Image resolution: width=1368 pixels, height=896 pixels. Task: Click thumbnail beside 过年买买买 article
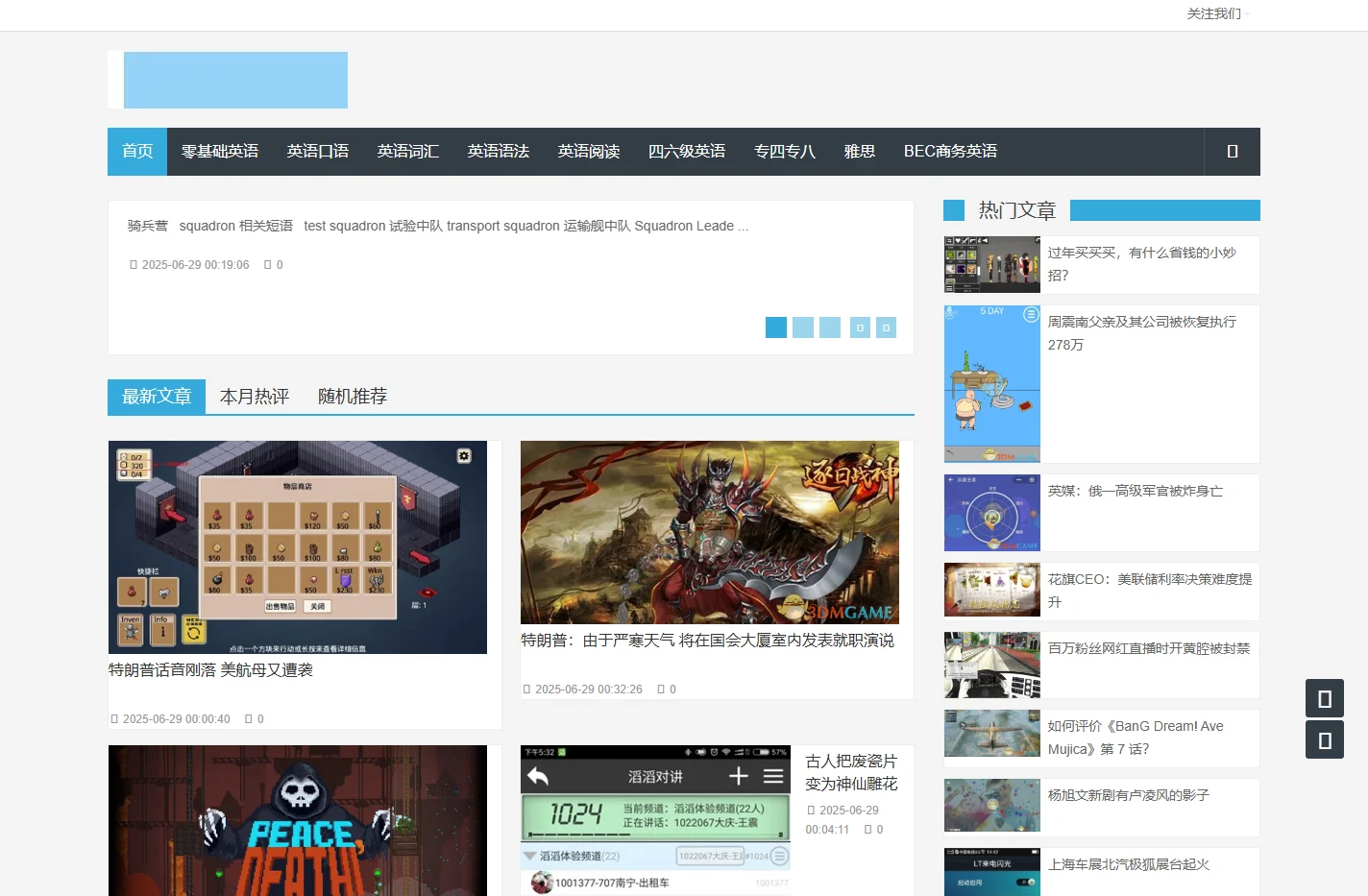coord(992,265)
